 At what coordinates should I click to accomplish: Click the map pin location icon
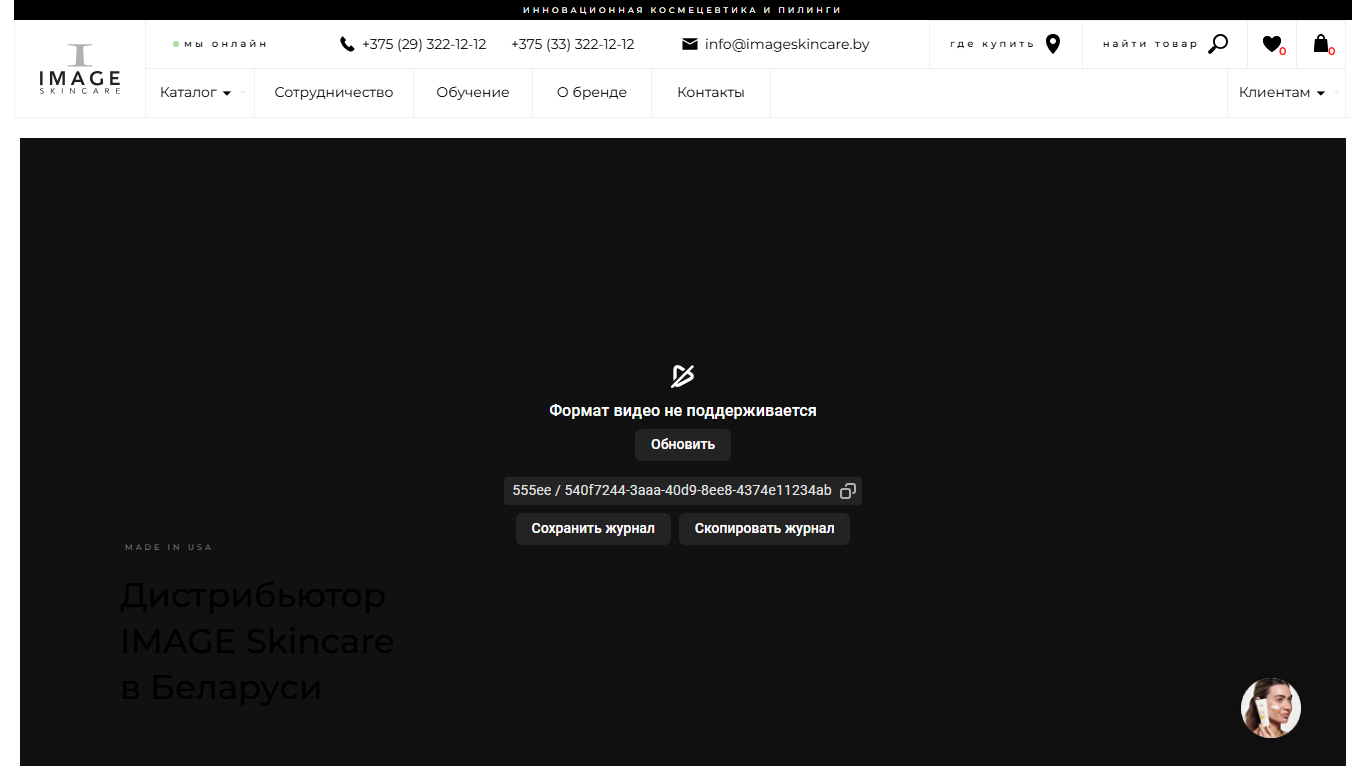[1052, 44]
